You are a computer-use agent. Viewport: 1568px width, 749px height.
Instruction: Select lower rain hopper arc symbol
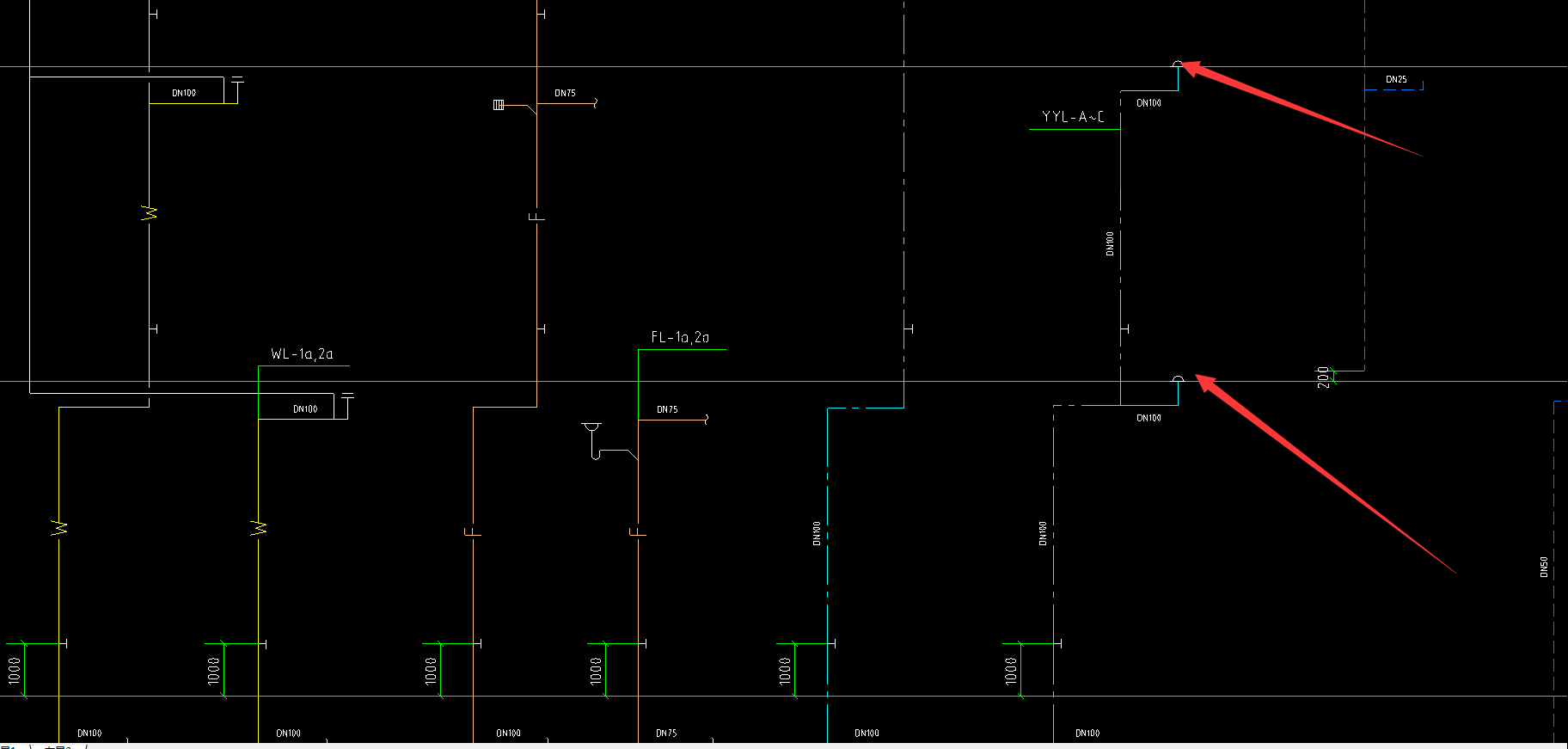click(x=1178, y=378)
